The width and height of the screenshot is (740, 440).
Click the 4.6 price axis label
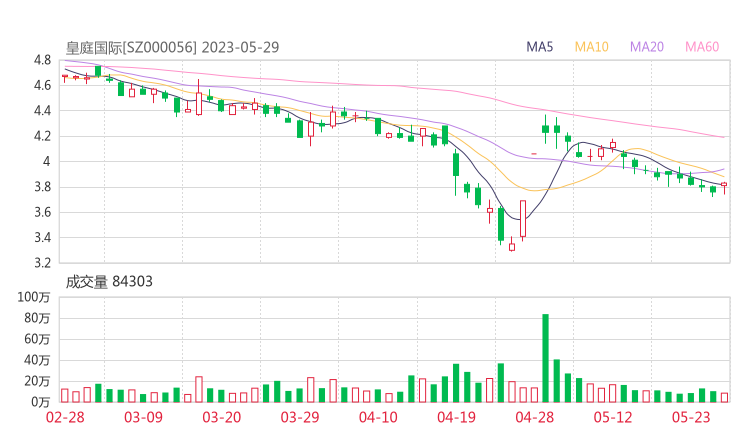point(42,85)
